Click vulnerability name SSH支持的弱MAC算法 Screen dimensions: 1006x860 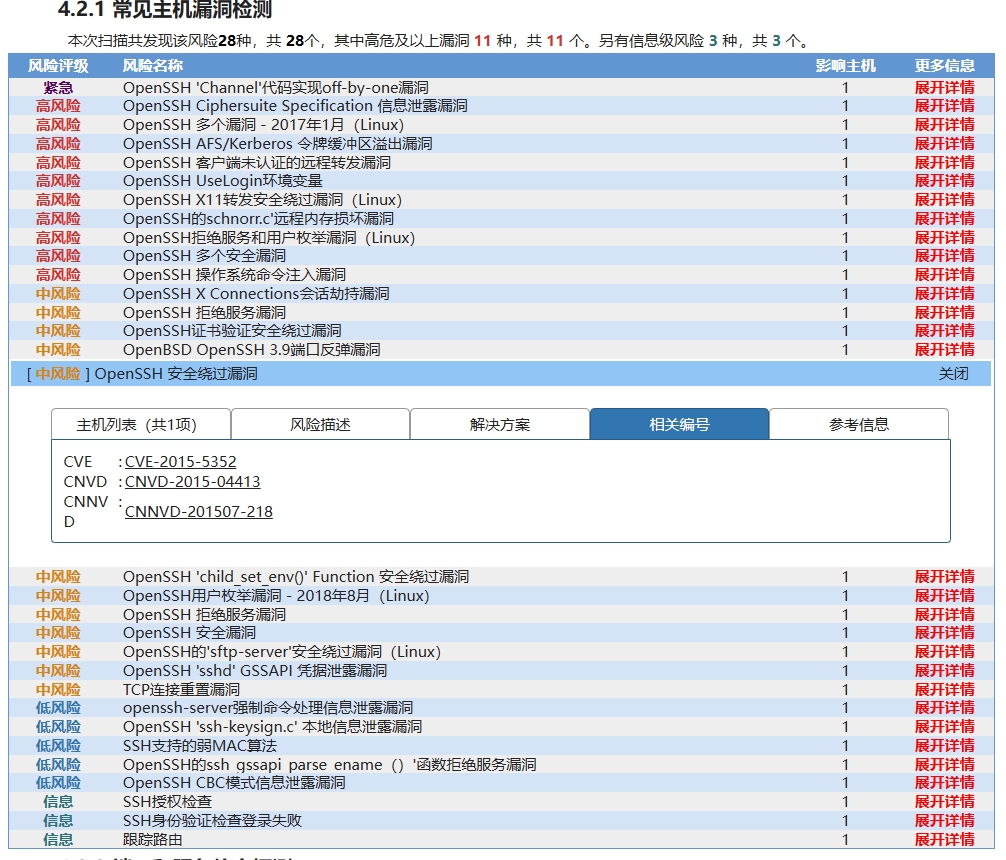200,746
